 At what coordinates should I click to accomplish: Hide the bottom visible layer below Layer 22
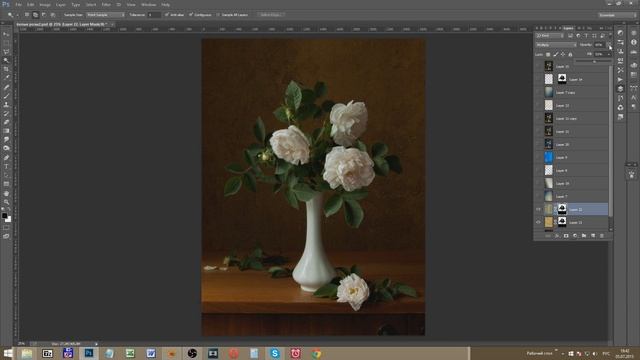tap(538, 222)
